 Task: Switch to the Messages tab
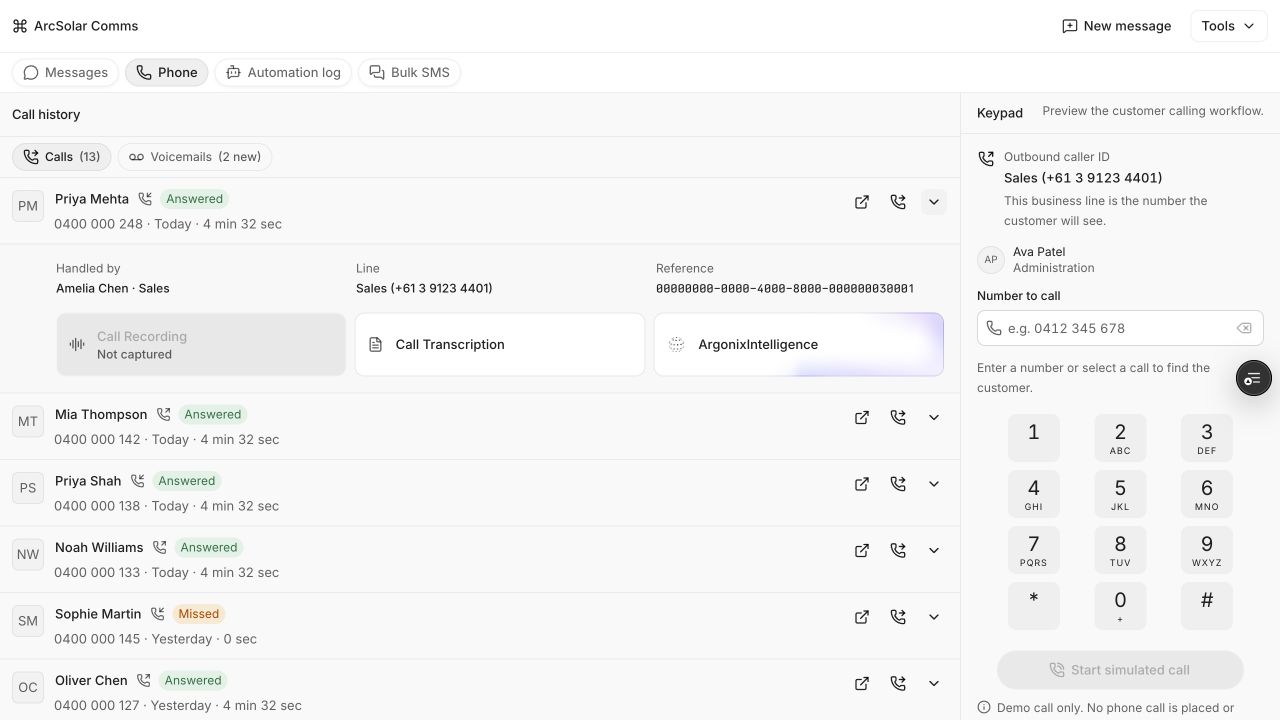[66, 73]
